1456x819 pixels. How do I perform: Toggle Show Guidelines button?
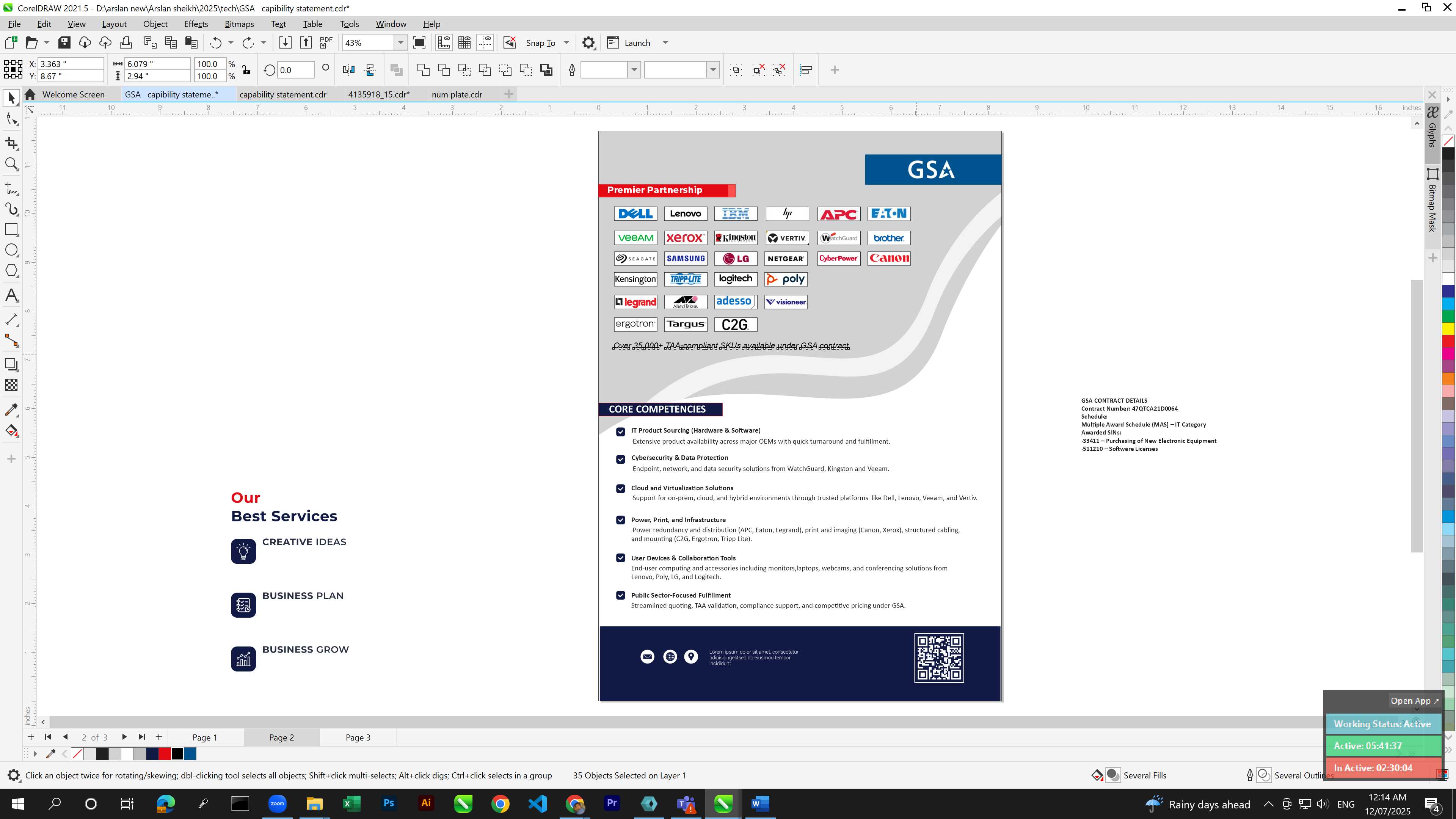tap(485, 42)
